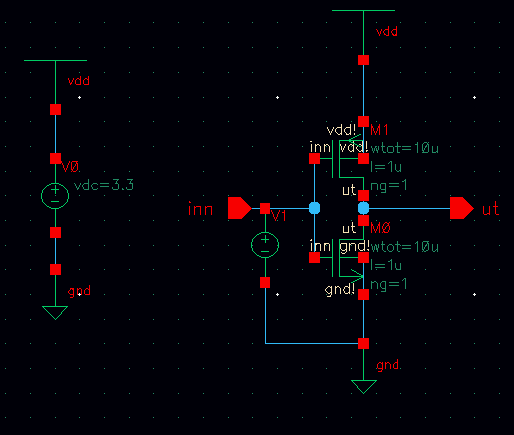
Task: Click the vdc=3.3 parameter label
Action: pyautogui.click(x=104, y=185)
